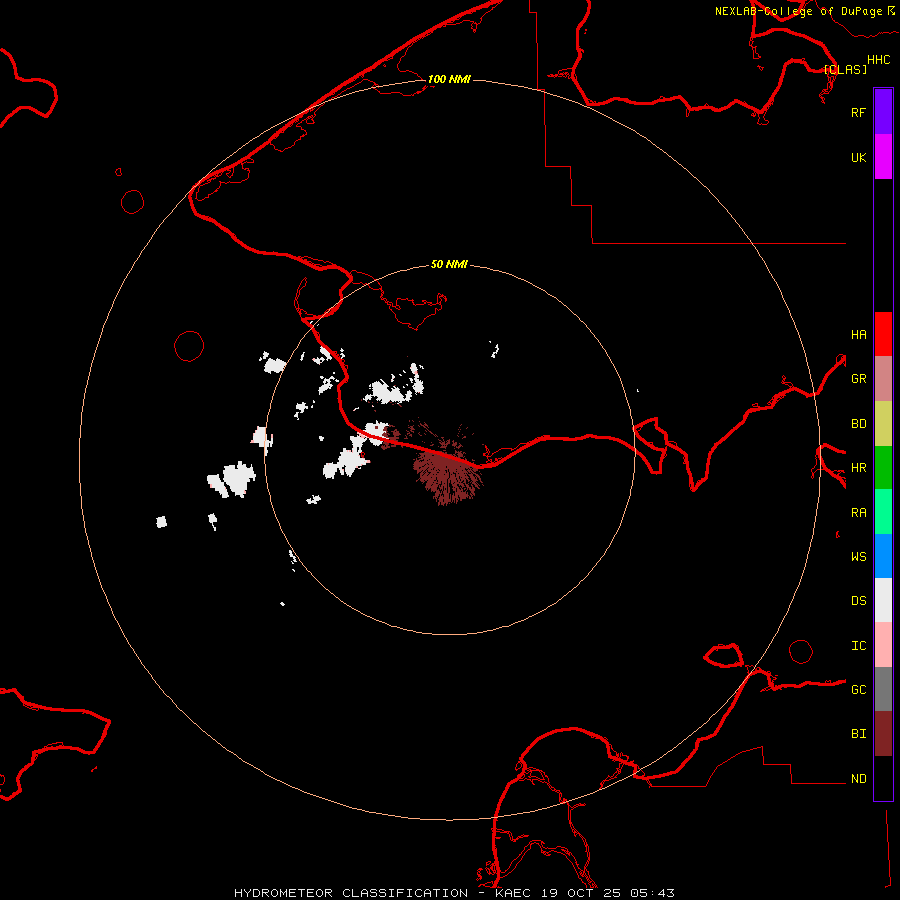Image resolution: width=900 pixels, height=900 pixels.
Task: Click the NEXLAB-College of DuPage text
Action: (x=798, y=11)
